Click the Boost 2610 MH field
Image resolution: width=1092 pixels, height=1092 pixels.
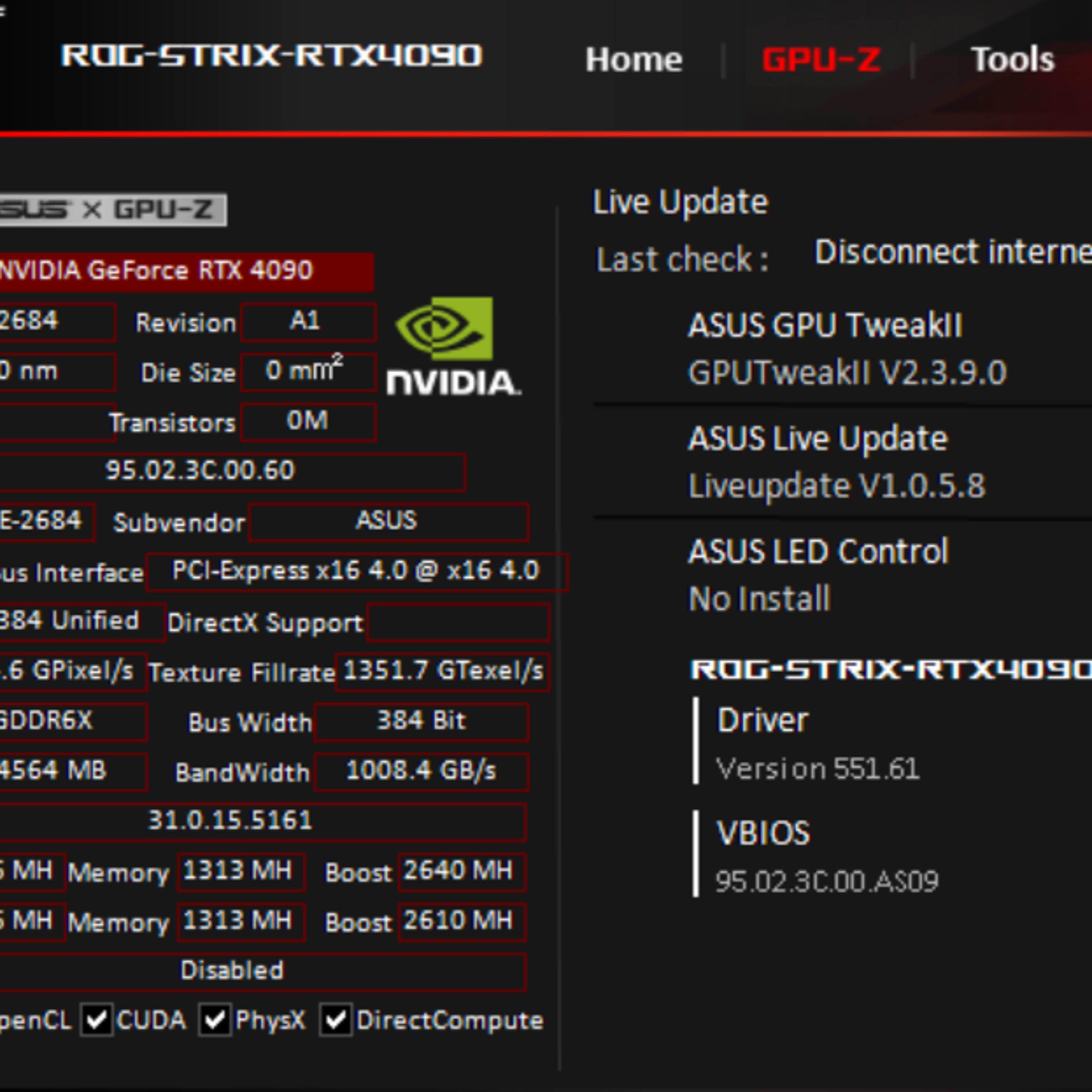pos(462,922)
